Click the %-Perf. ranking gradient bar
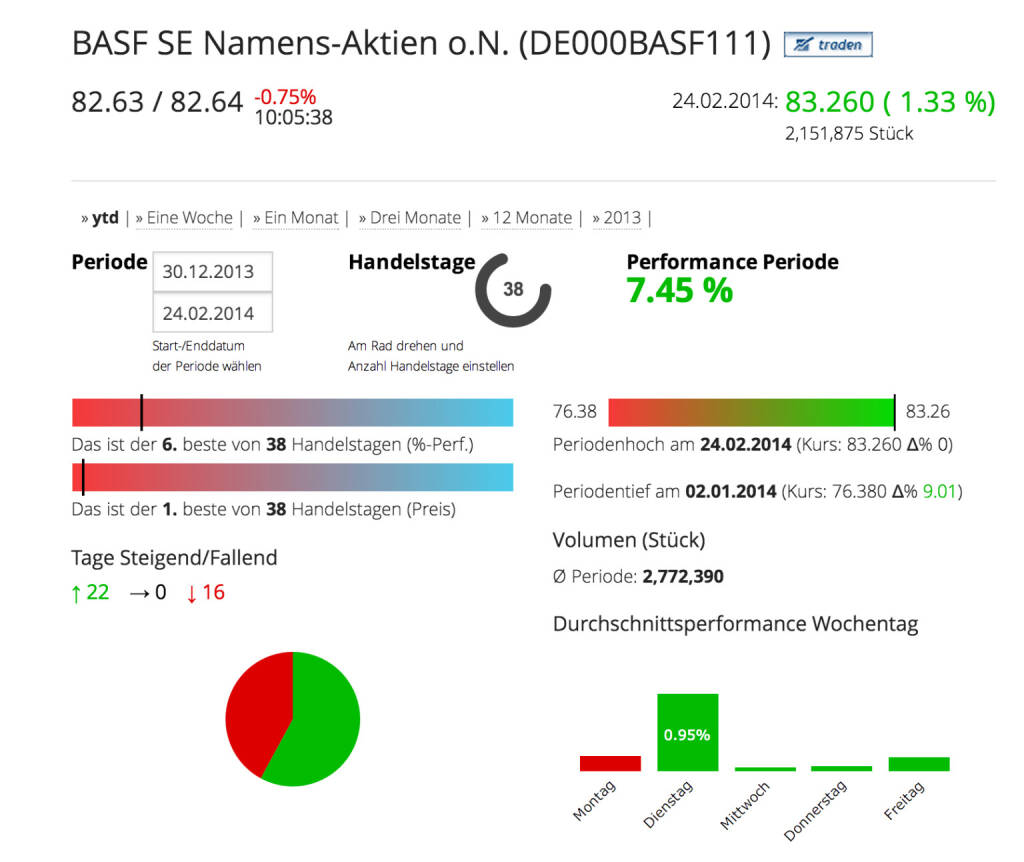 pyautogui.click(x=292, y=412)
